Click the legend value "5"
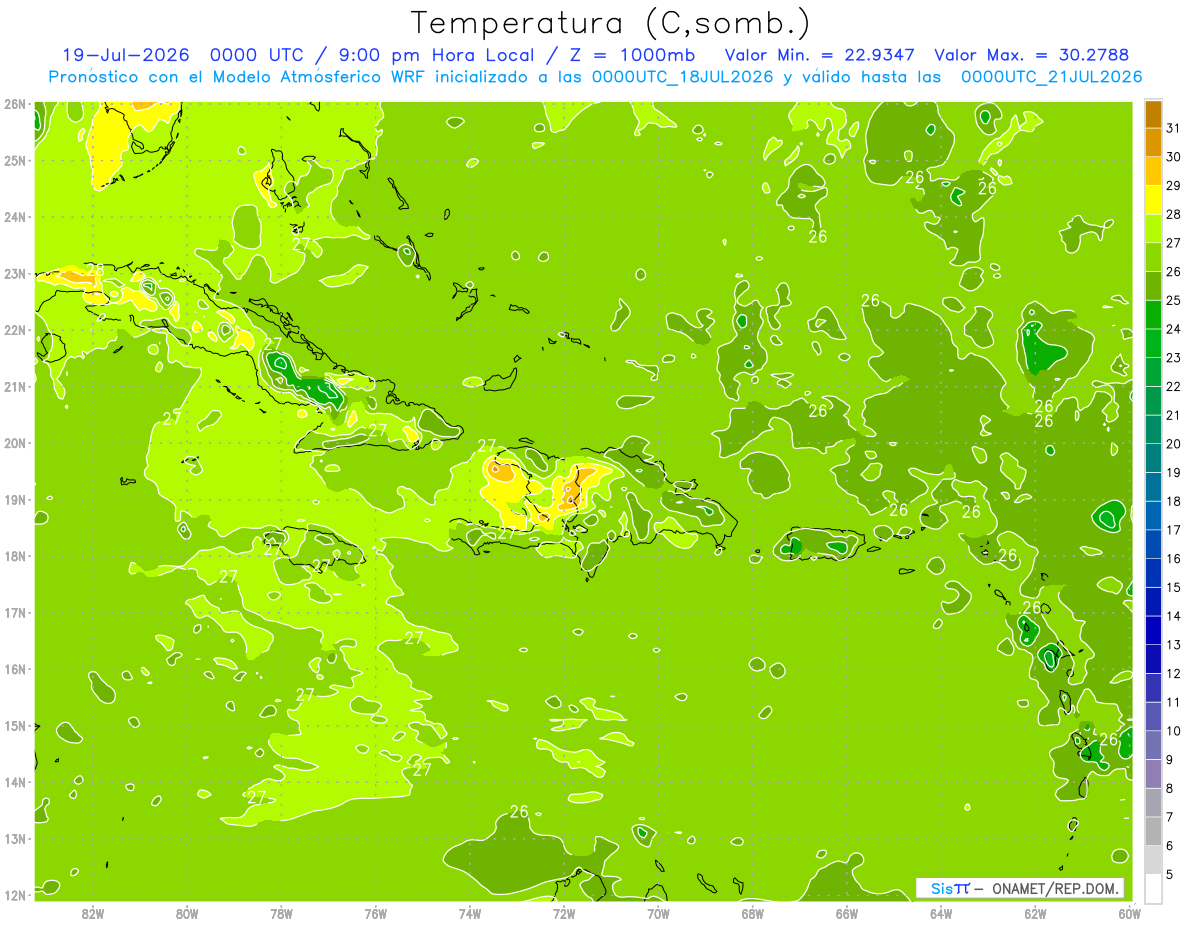 (x=1171, y=875)
